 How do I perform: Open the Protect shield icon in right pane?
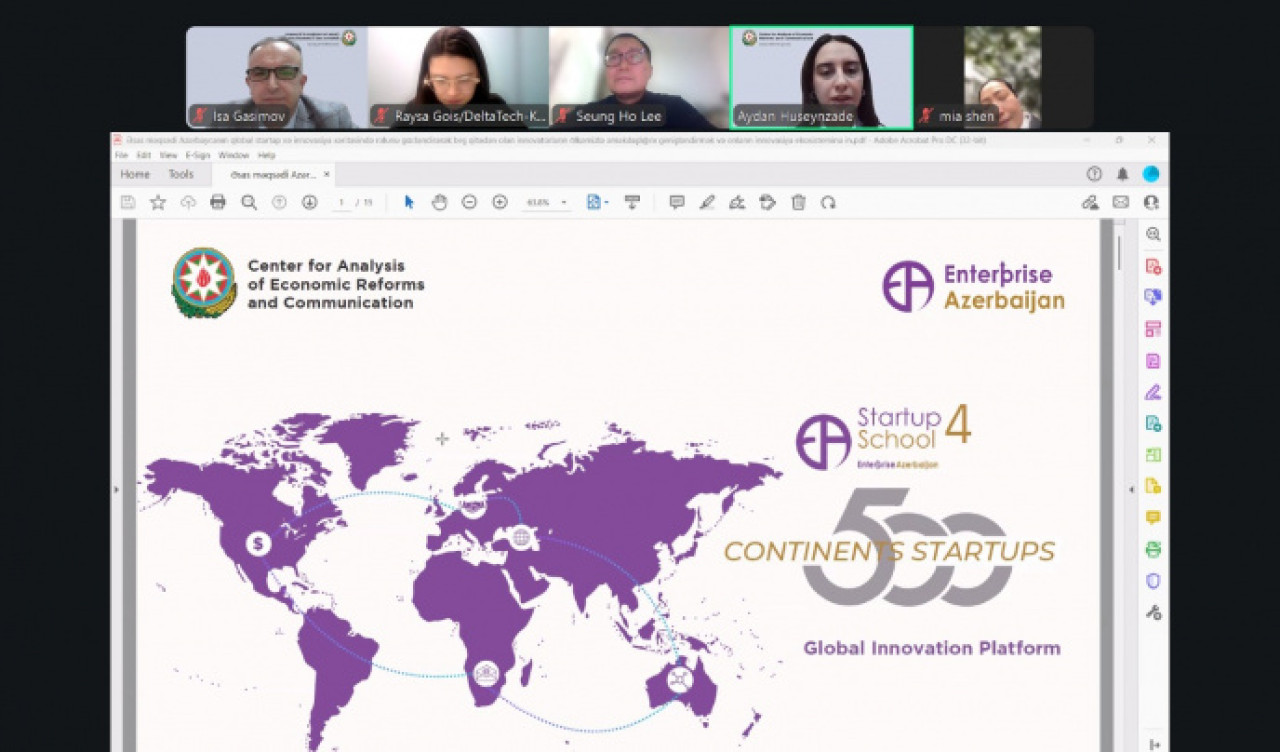click(1153, 580)
